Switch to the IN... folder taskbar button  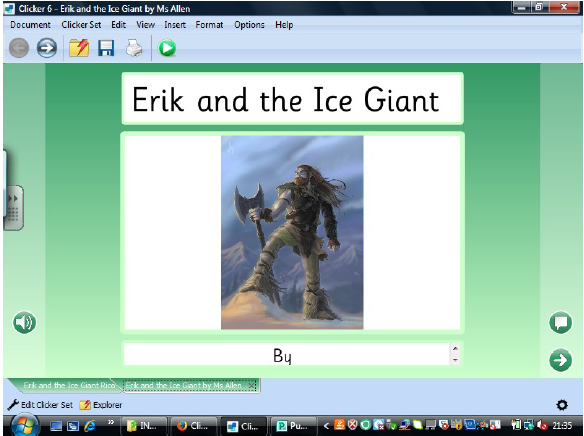click(144, 426)
